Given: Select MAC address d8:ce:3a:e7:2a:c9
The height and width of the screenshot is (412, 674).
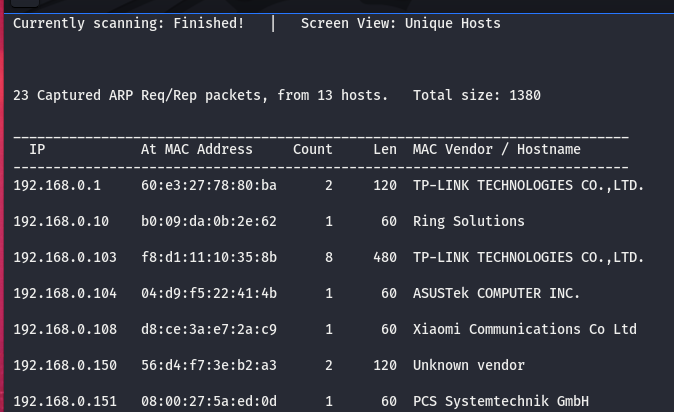Looking at the screenshot, I should click(208, 329).
